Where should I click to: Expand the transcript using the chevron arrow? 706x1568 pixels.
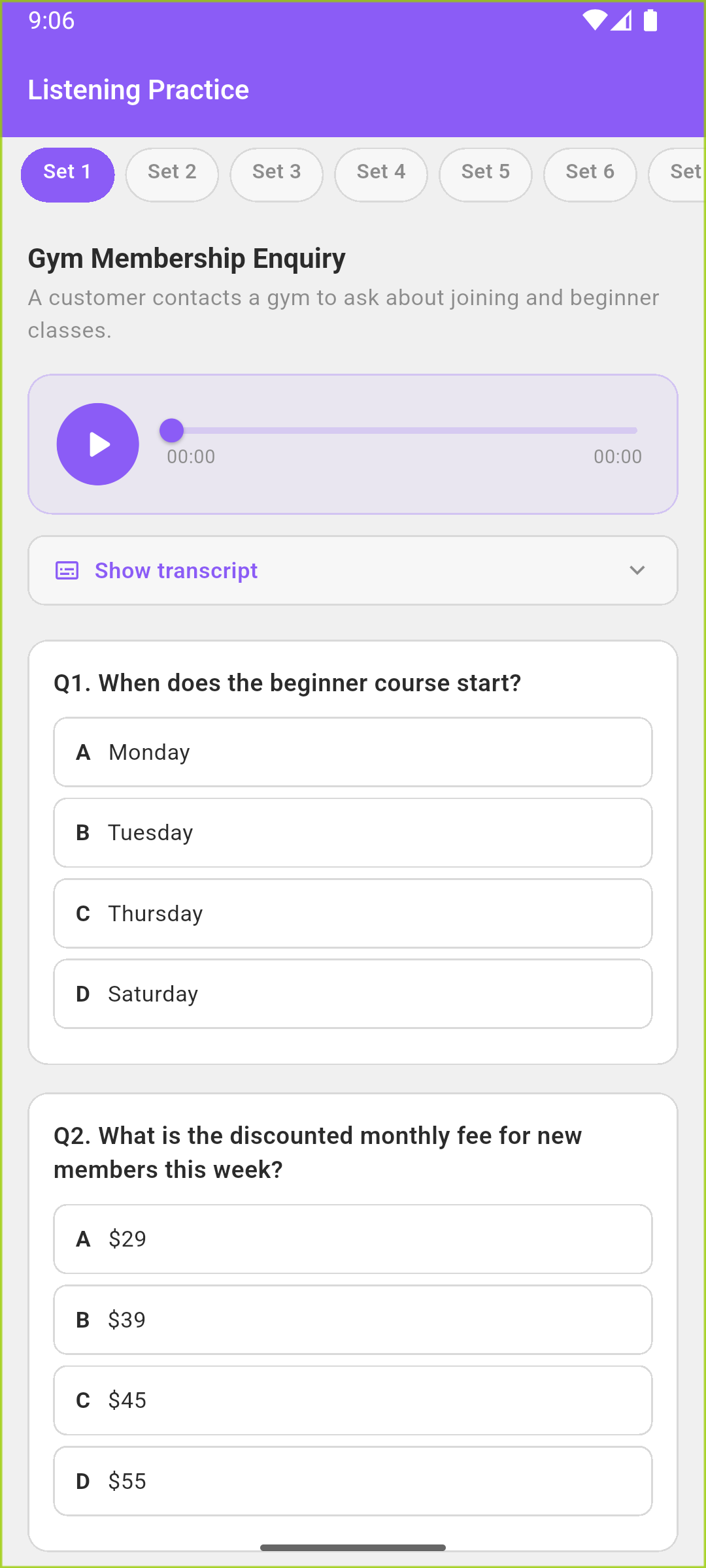click(x=637, y=570)
